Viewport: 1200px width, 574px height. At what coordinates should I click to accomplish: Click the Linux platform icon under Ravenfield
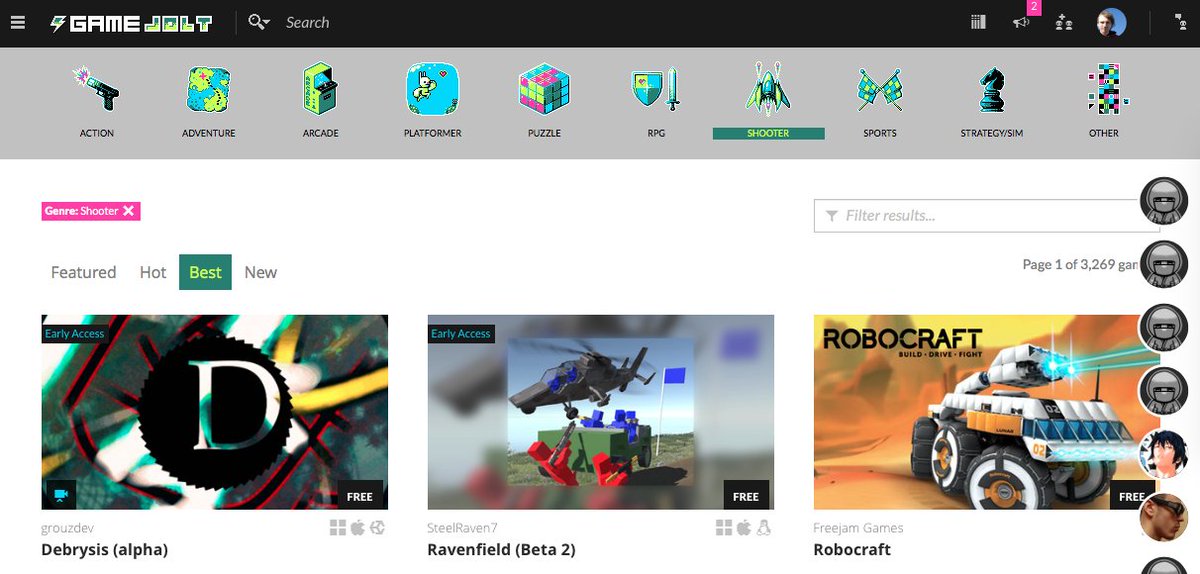(764, 527)
